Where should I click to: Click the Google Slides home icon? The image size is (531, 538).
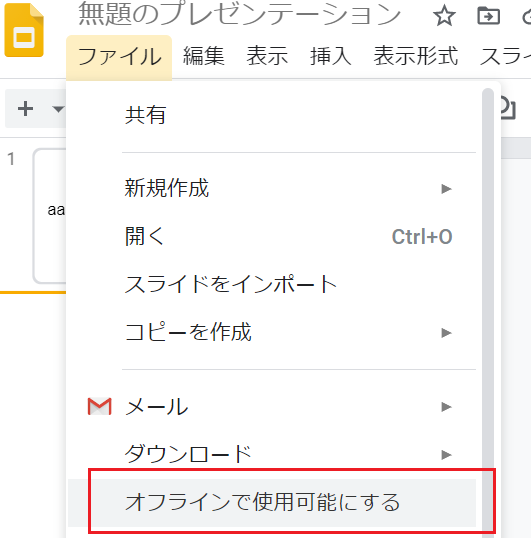click(24, 30)
